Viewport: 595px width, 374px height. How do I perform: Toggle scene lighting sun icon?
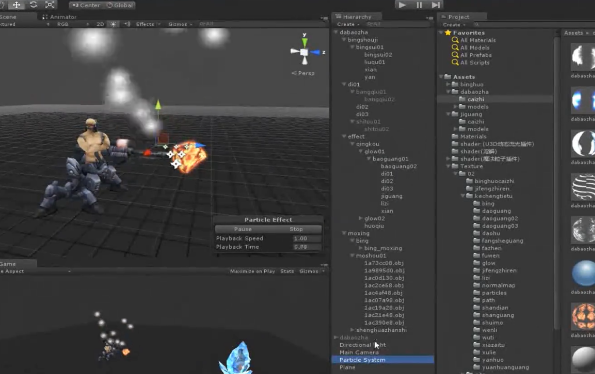[x=113, y=24]
